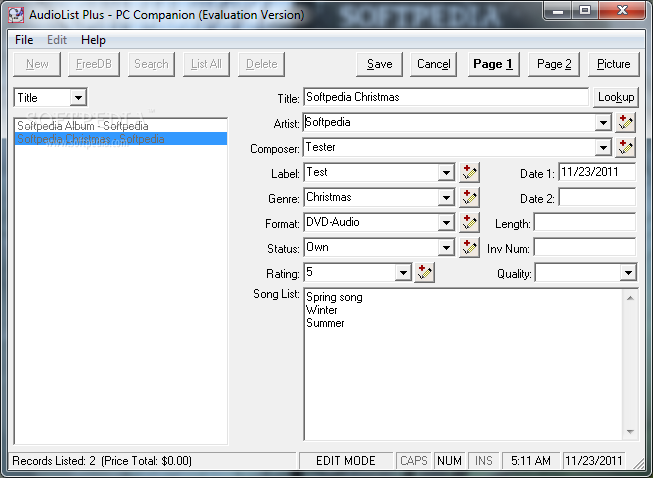Expand the Composer dropdown arrow
Viewport: 653px width, 478px height.
[603, 147]
